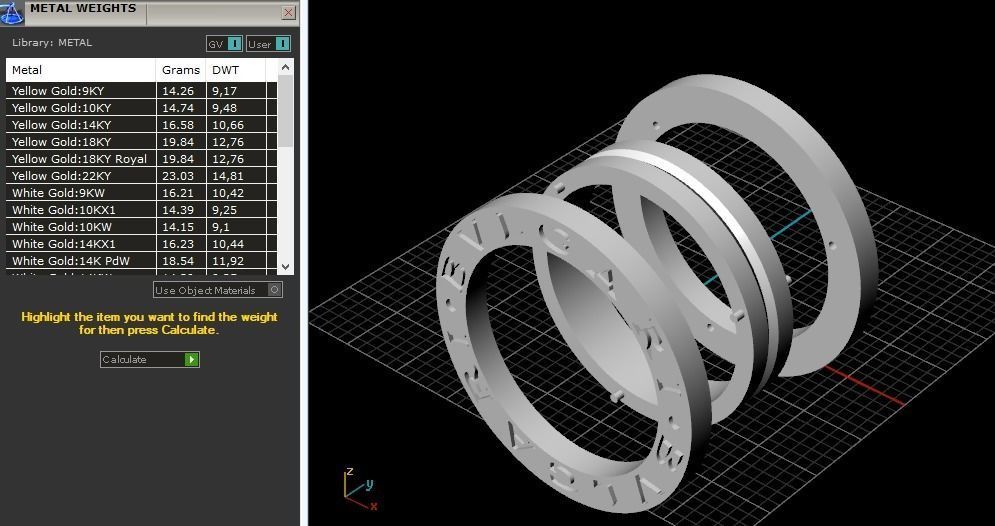Click the 9,17 DWT value
The height and width of the screenshot is (526, 995).
pos(225,91)
